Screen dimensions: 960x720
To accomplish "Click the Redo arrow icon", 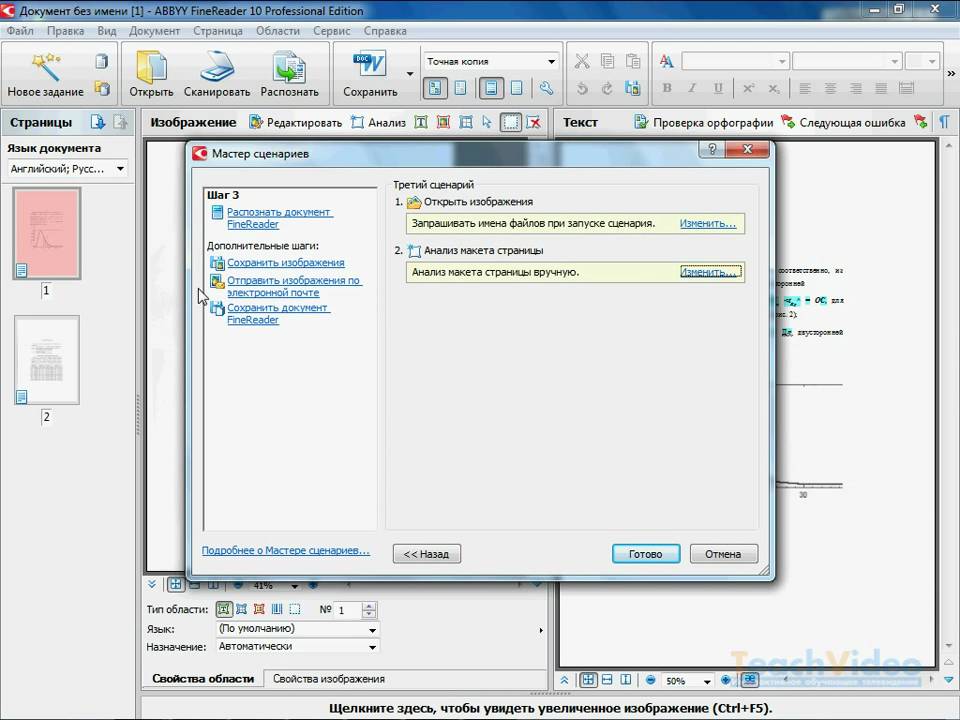I will point(607,88).
